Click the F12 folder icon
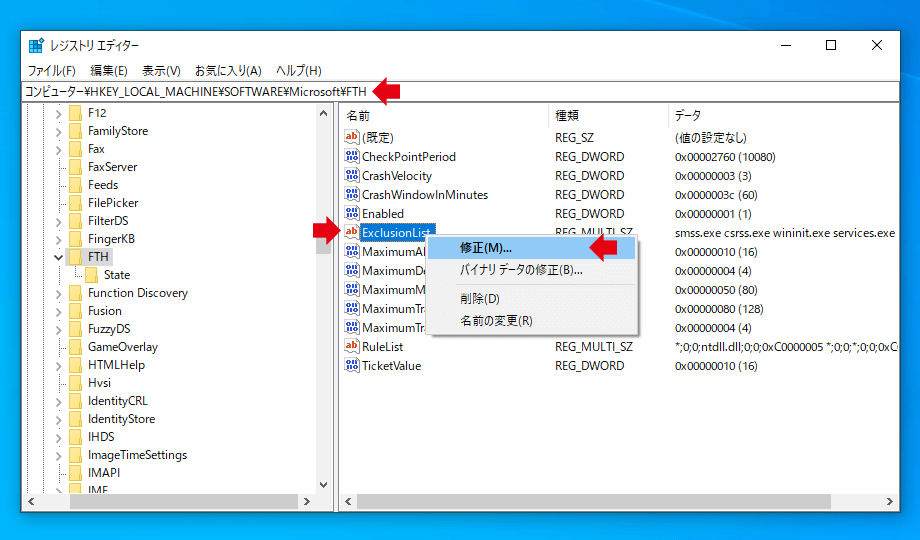Screen dimensions: 920x540 tap(76, 113)
